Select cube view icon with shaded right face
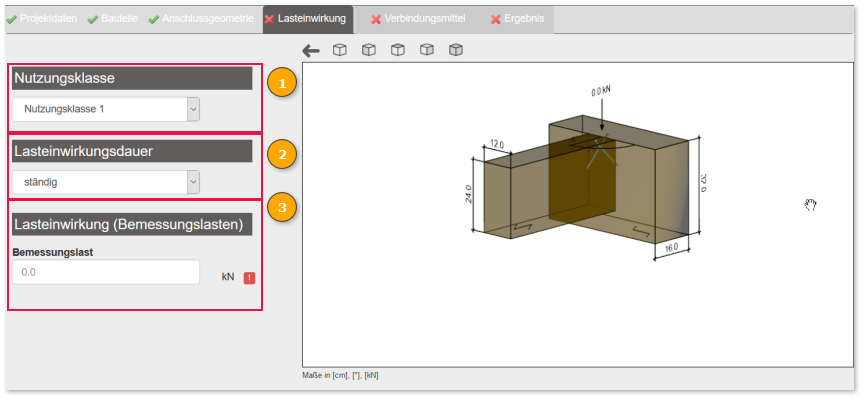Viewport: 863px width, 399px height. tap(427, 50)
